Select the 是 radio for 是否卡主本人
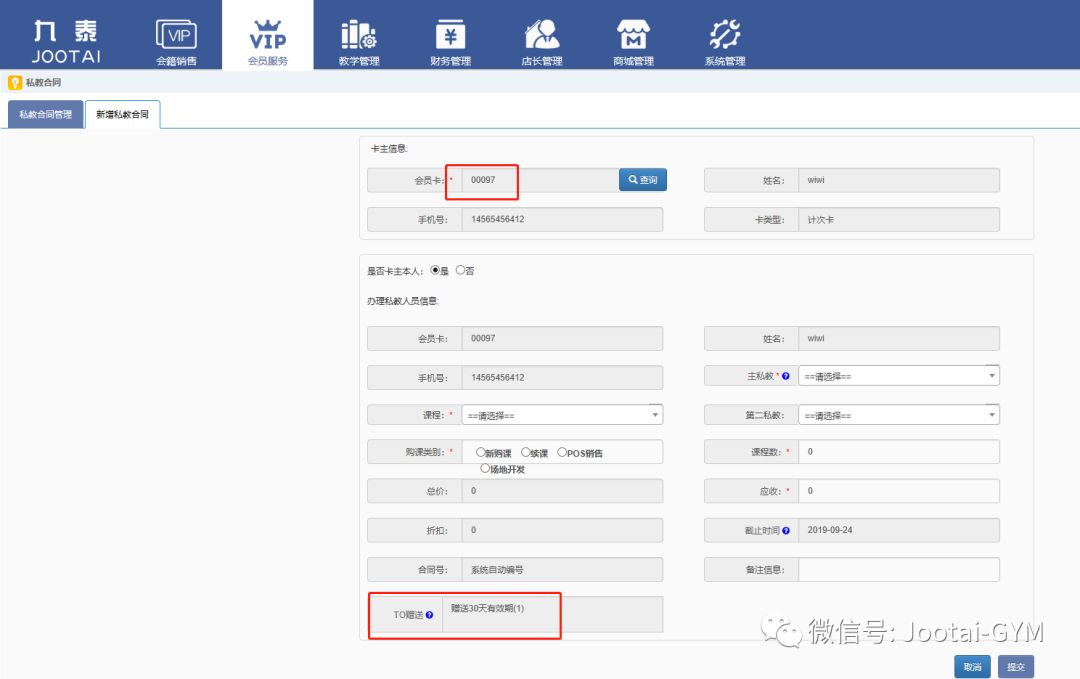1080x679 pixels. point(434,270)
